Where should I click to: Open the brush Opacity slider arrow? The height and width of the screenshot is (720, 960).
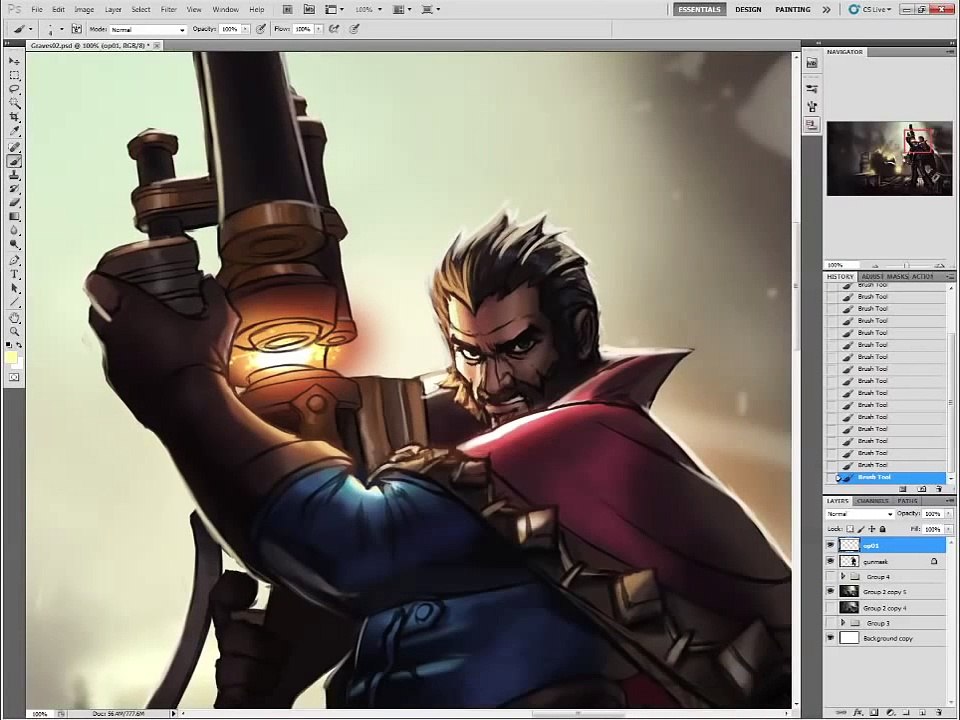[x=246, y=29]
